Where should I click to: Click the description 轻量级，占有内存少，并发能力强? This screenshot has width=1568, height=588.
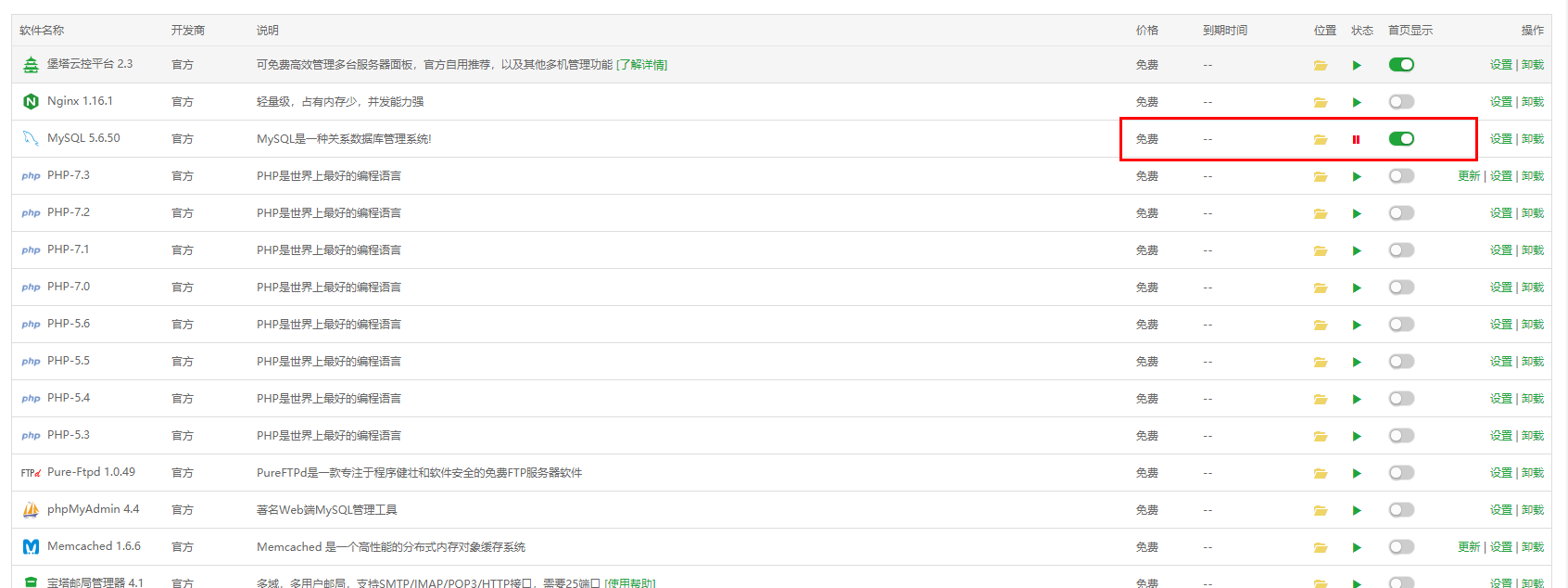coord(340,102)
